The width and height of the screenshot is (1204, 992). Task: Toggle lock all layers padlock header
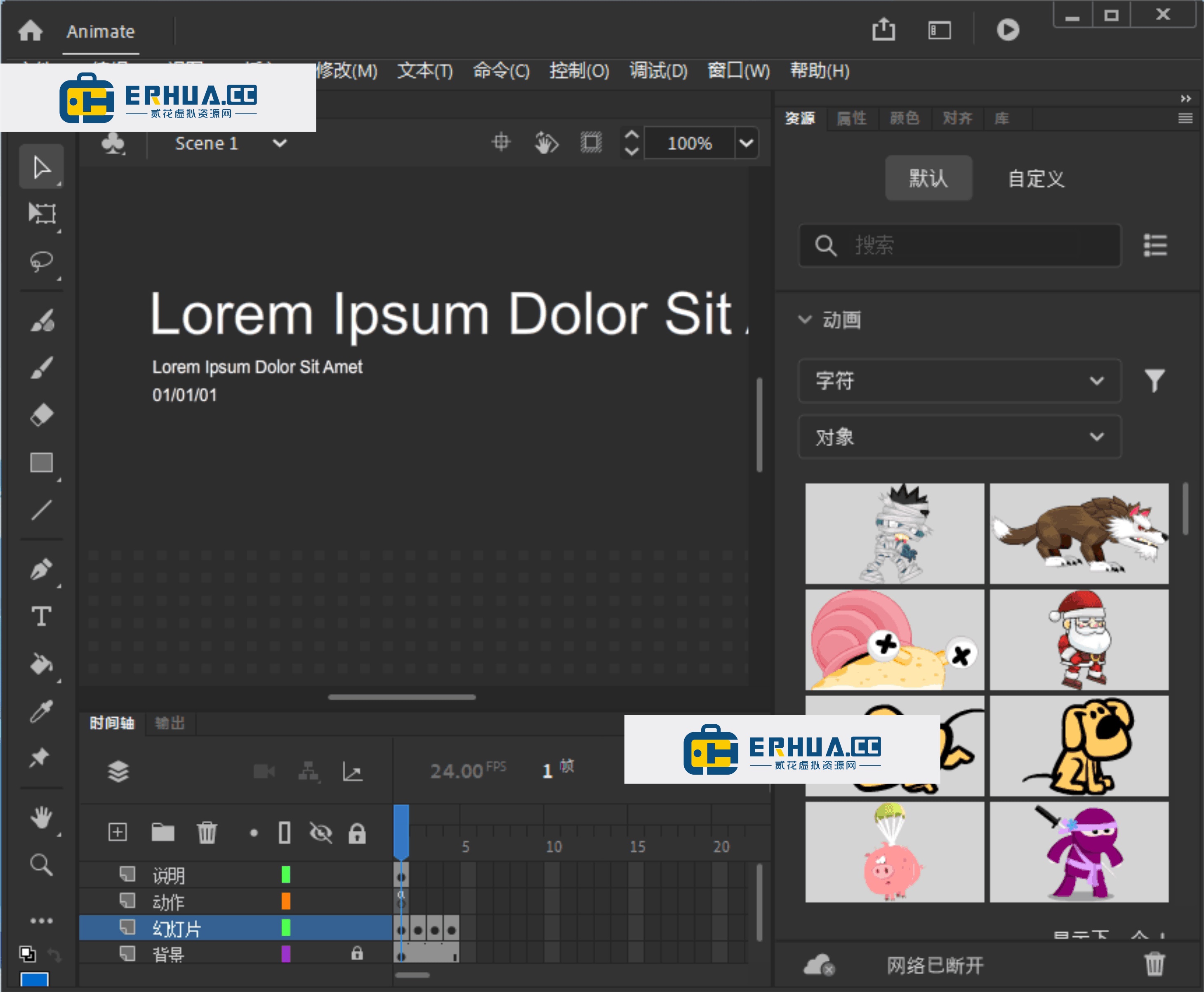tap(356, 833)
